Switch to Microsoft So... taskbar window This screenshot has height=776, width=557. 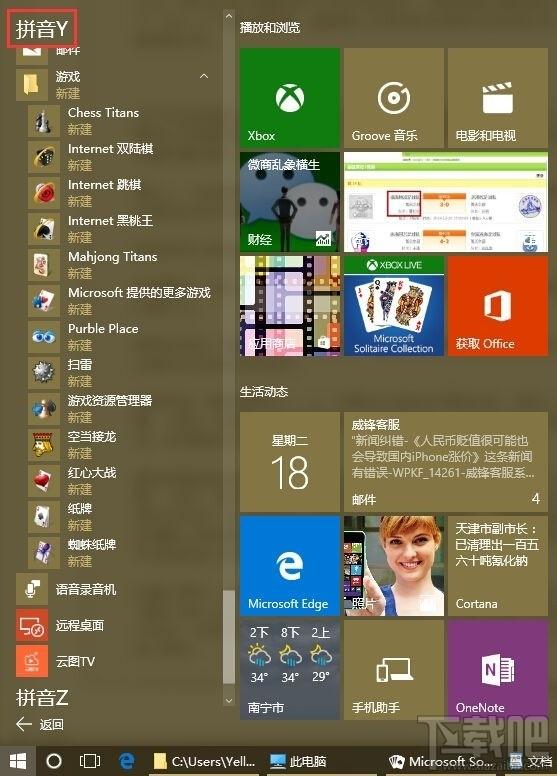point(442,761)
